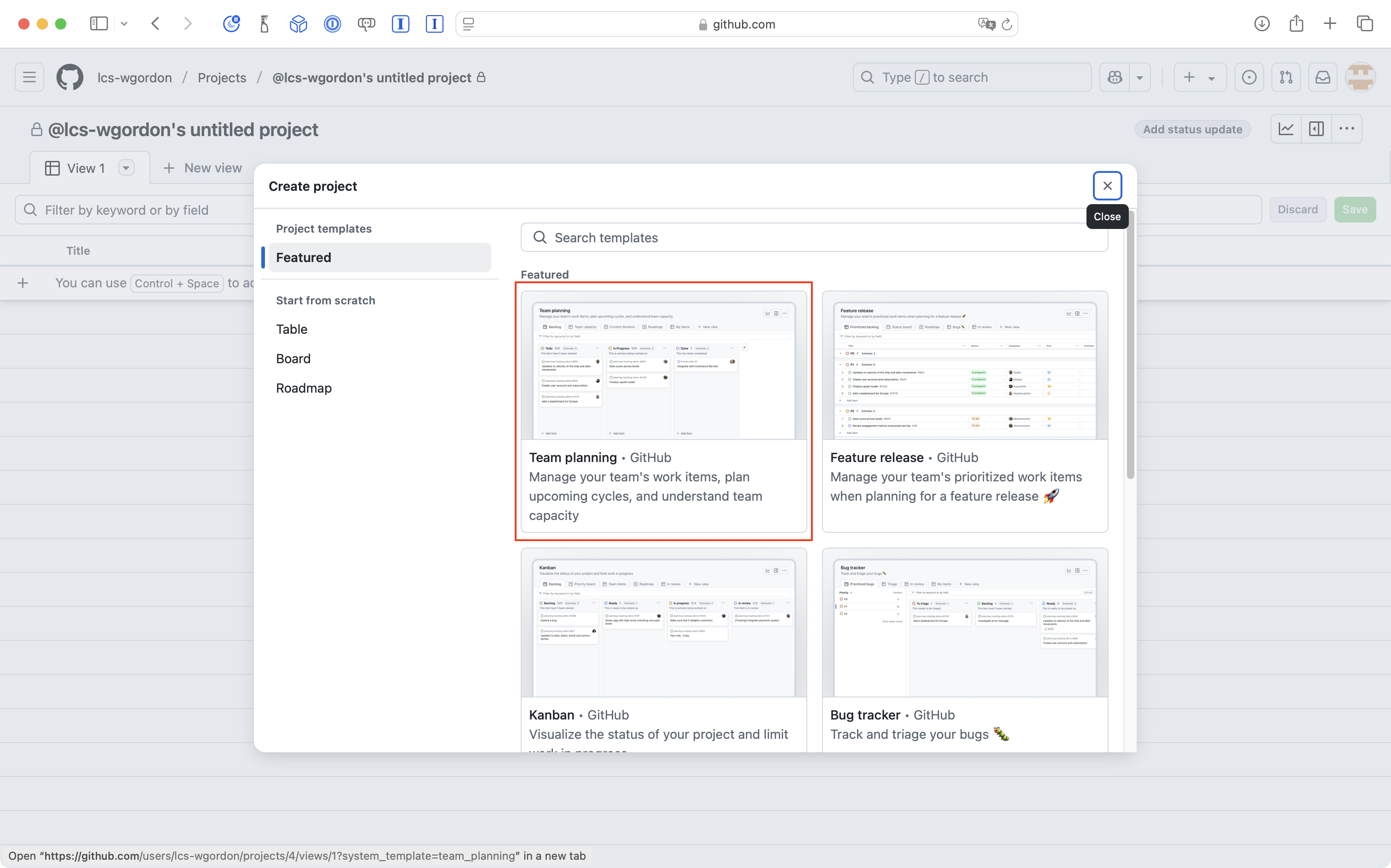Screen dimensions: 1391x868
Task: Open project Insights chart icon
Action: tap(1286, 129)
